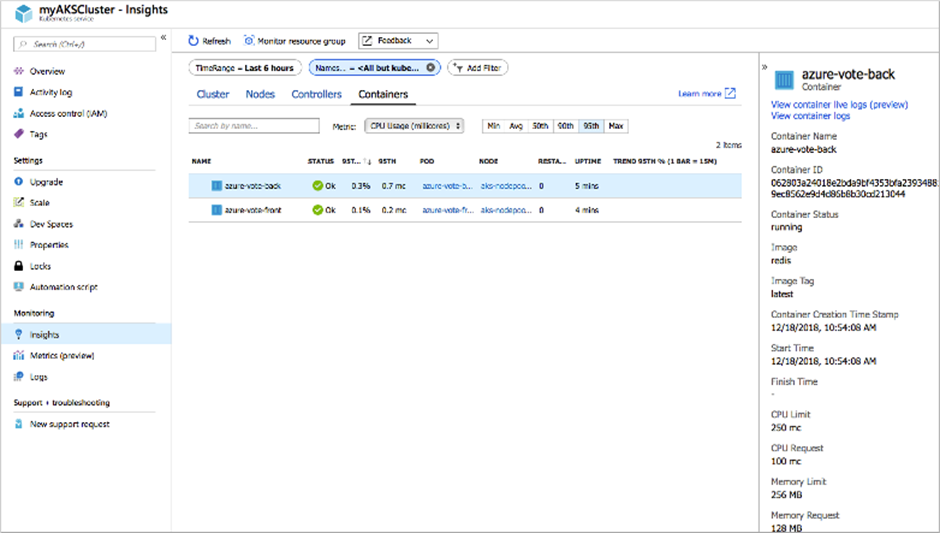Switch to the Controllers tab

coord(317,94)
